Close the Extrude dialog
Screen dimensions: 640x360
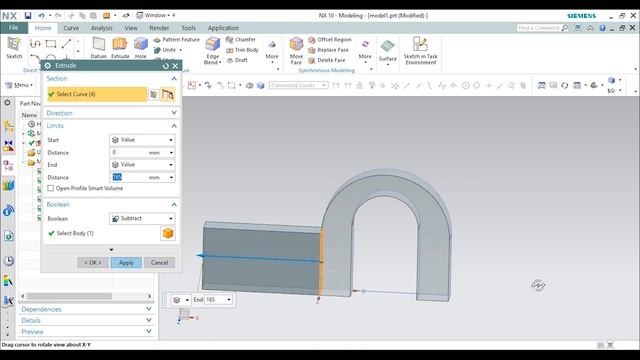(175, 66)
